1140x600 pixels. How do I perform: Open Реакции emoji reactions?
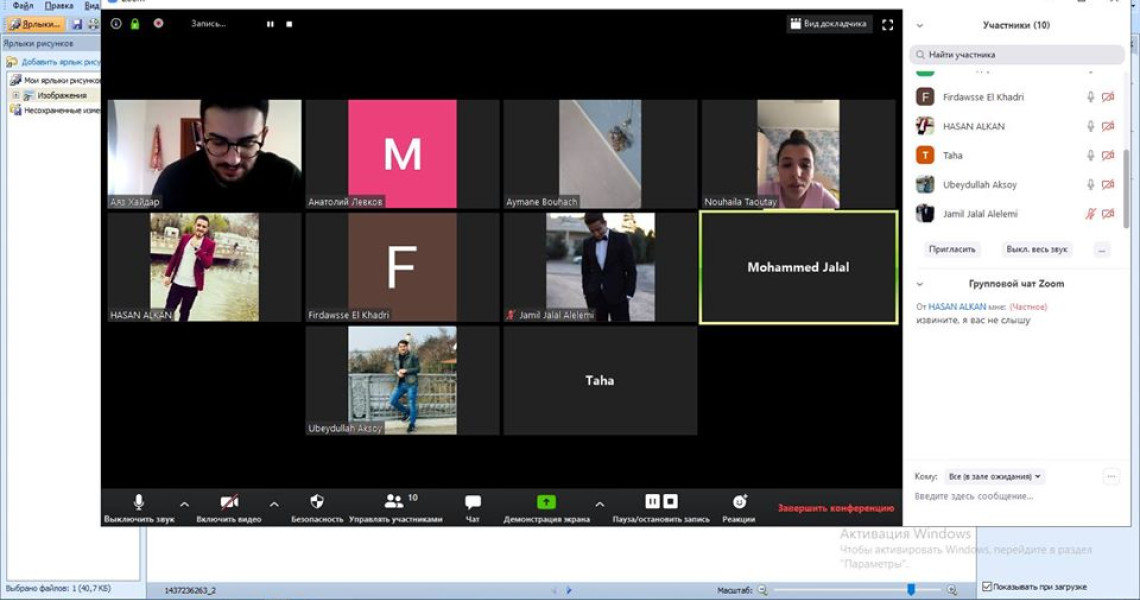coord(739,508)
